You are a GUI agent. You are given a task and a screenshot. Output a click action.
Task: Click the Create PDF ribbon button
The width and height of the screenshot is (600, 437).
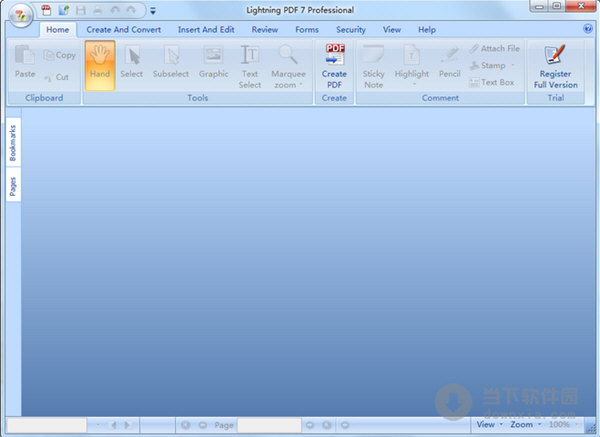pos(334,66)
